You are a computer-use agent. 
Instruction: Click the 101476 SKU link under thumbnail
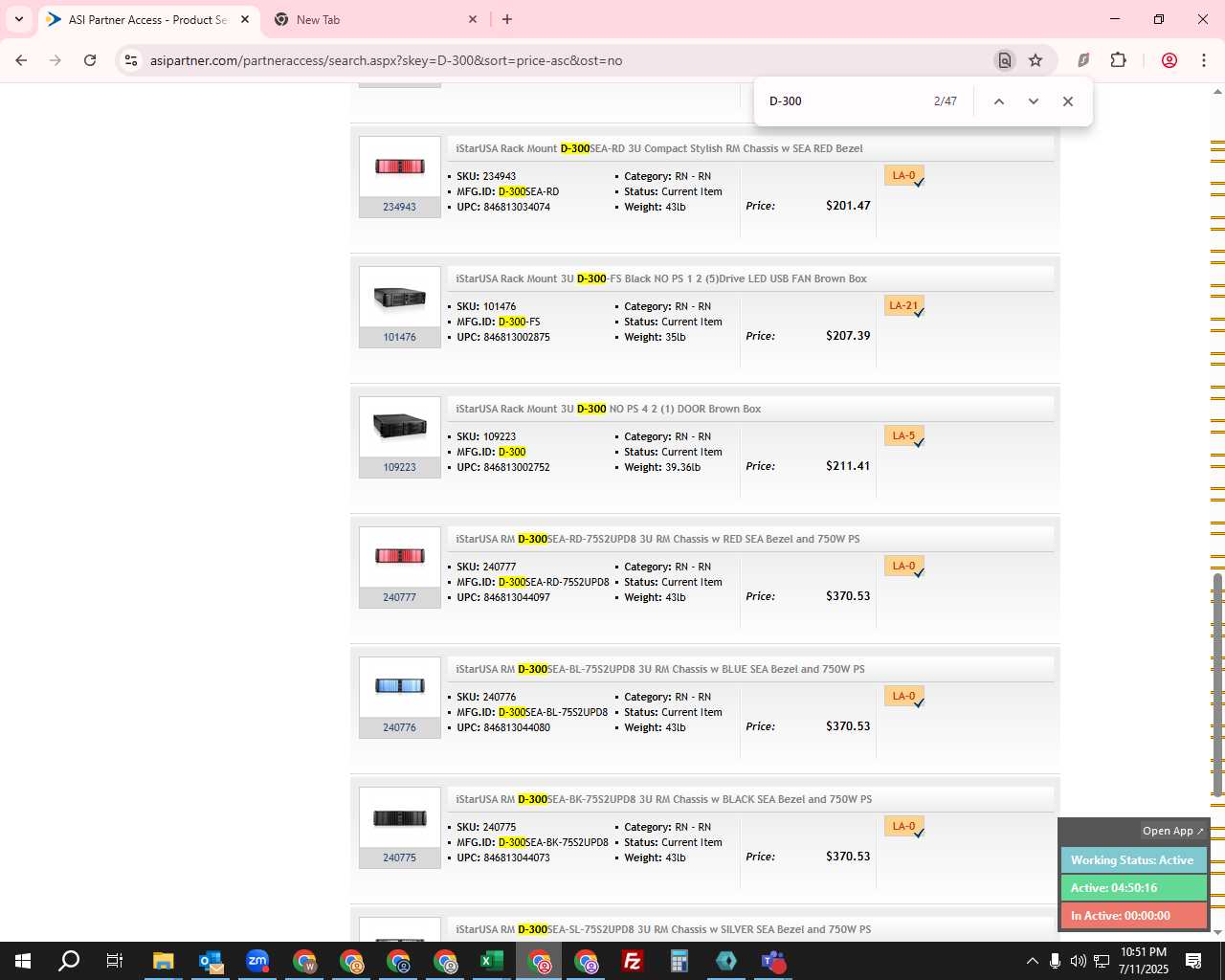click(400, 337)
